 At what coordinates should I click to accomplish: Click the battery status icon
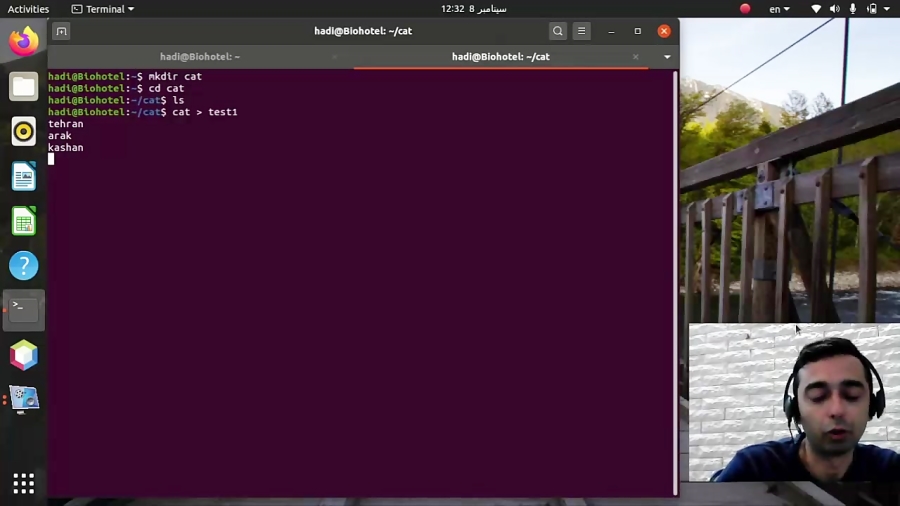click(872, 9)
